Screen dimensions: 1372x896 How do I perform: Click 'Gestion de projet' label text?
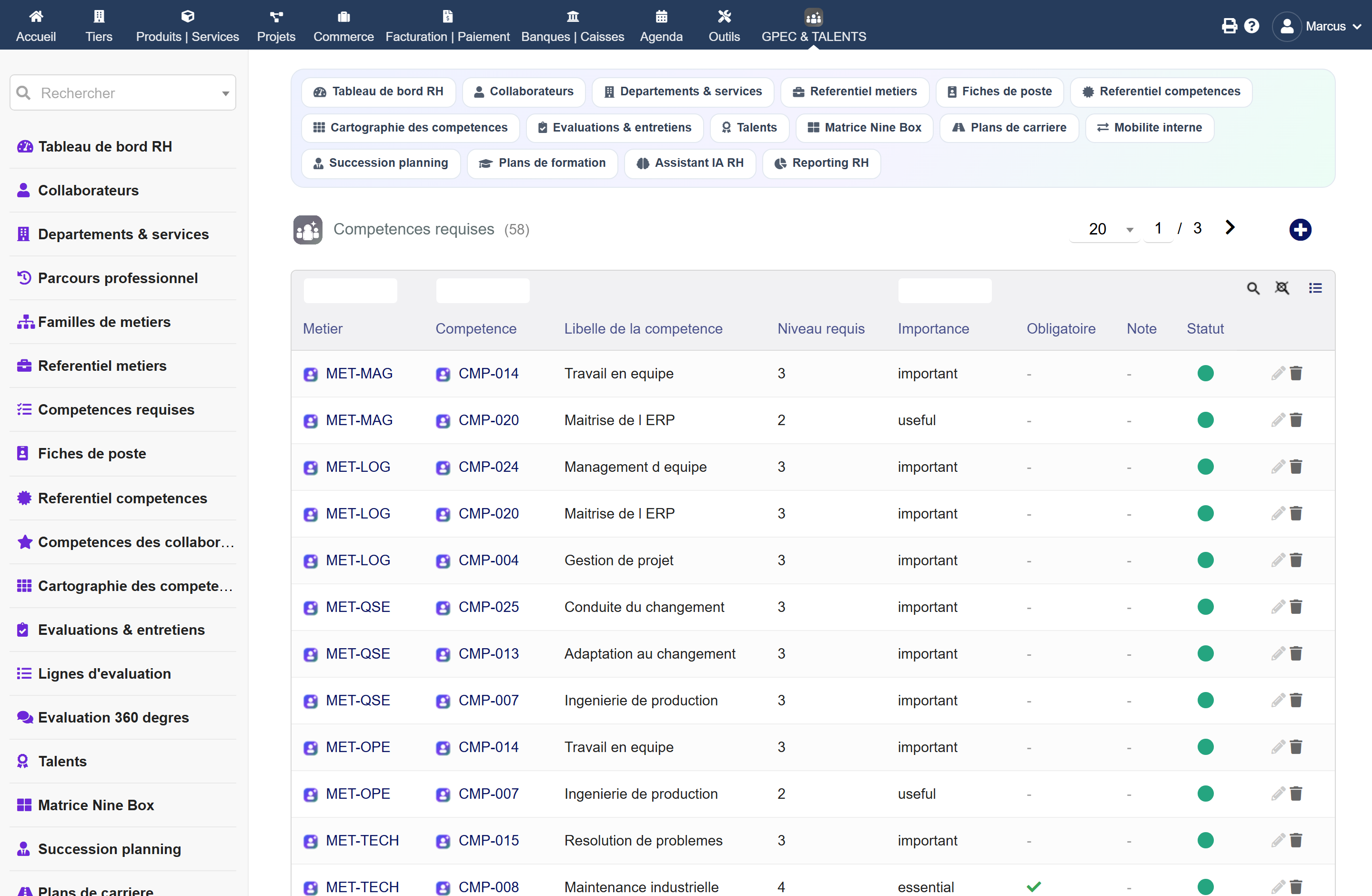point(618,560)
